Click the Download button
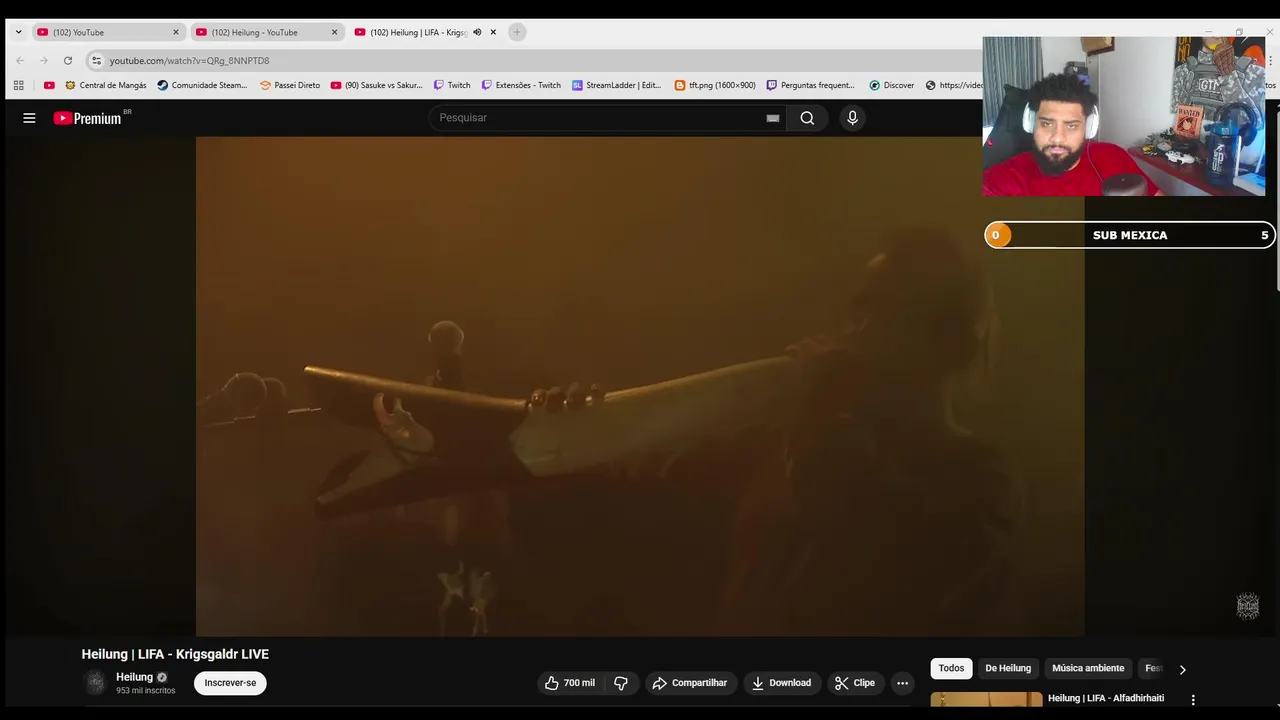Image resolution: width=1280 pixels, height=720 pixels. pyautogui.click(x=781, y=683)
